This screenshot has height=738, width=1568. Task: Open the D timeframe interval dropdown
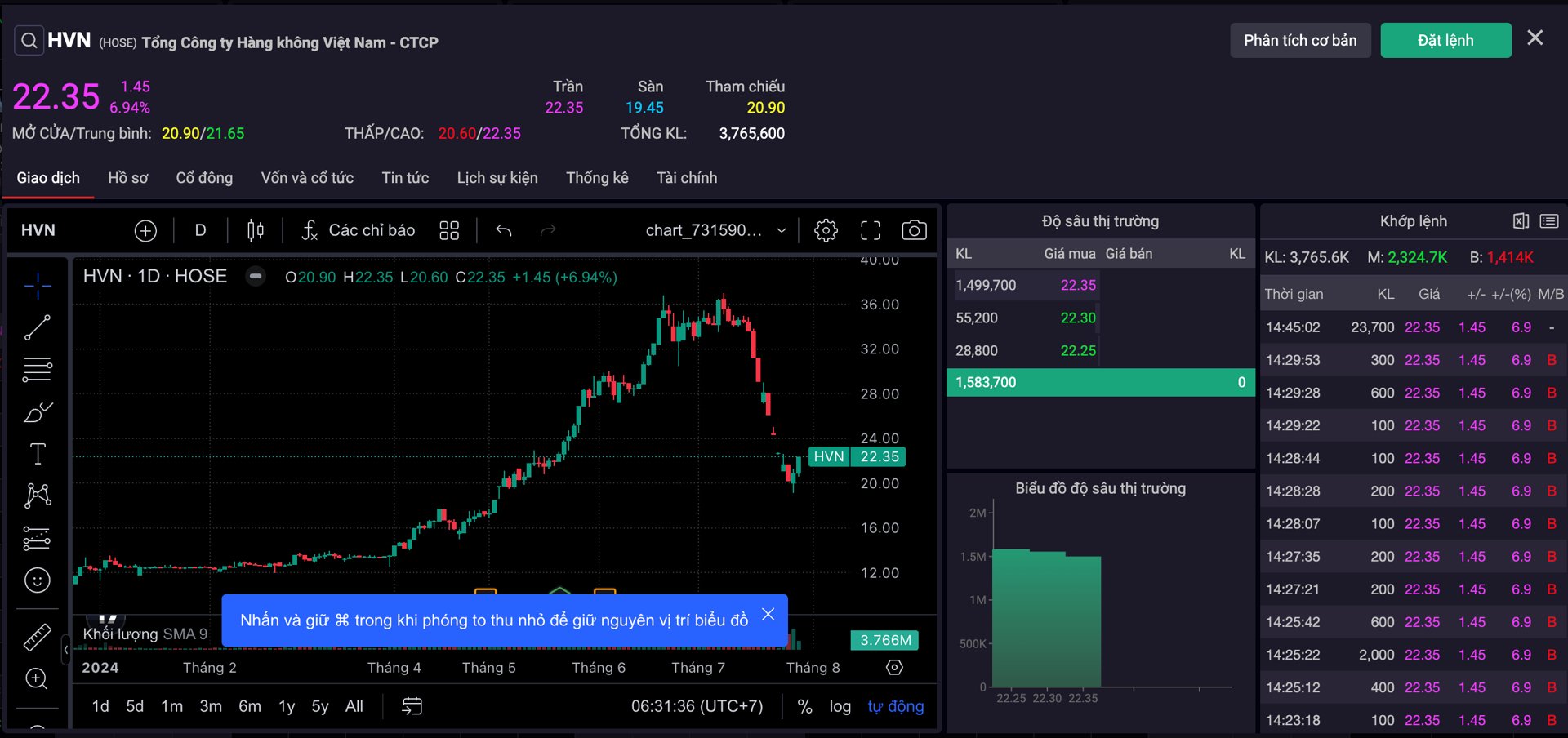point(200,231)
